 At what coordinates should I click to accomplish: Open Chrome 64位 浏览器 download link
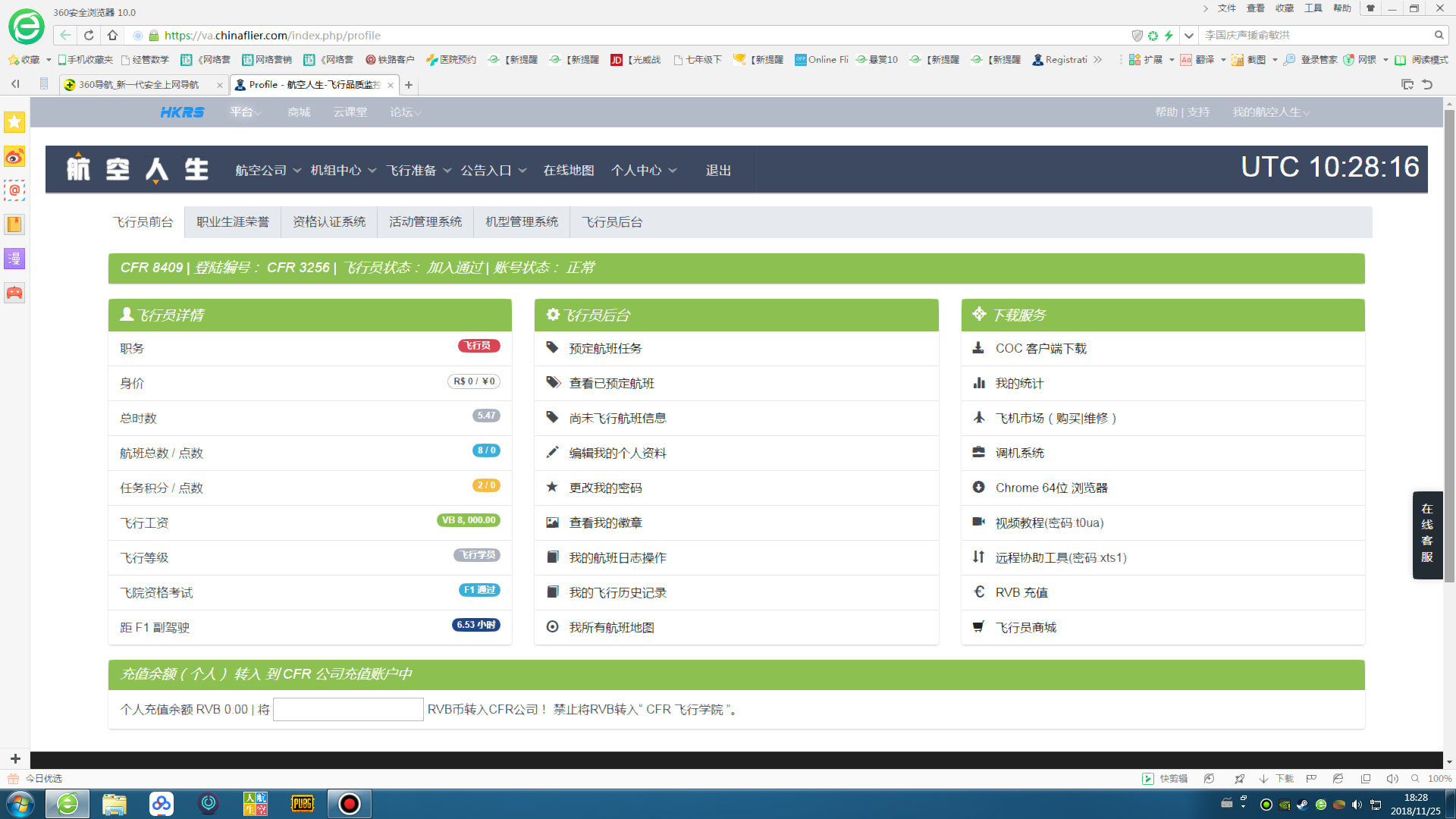point(1051,488)
